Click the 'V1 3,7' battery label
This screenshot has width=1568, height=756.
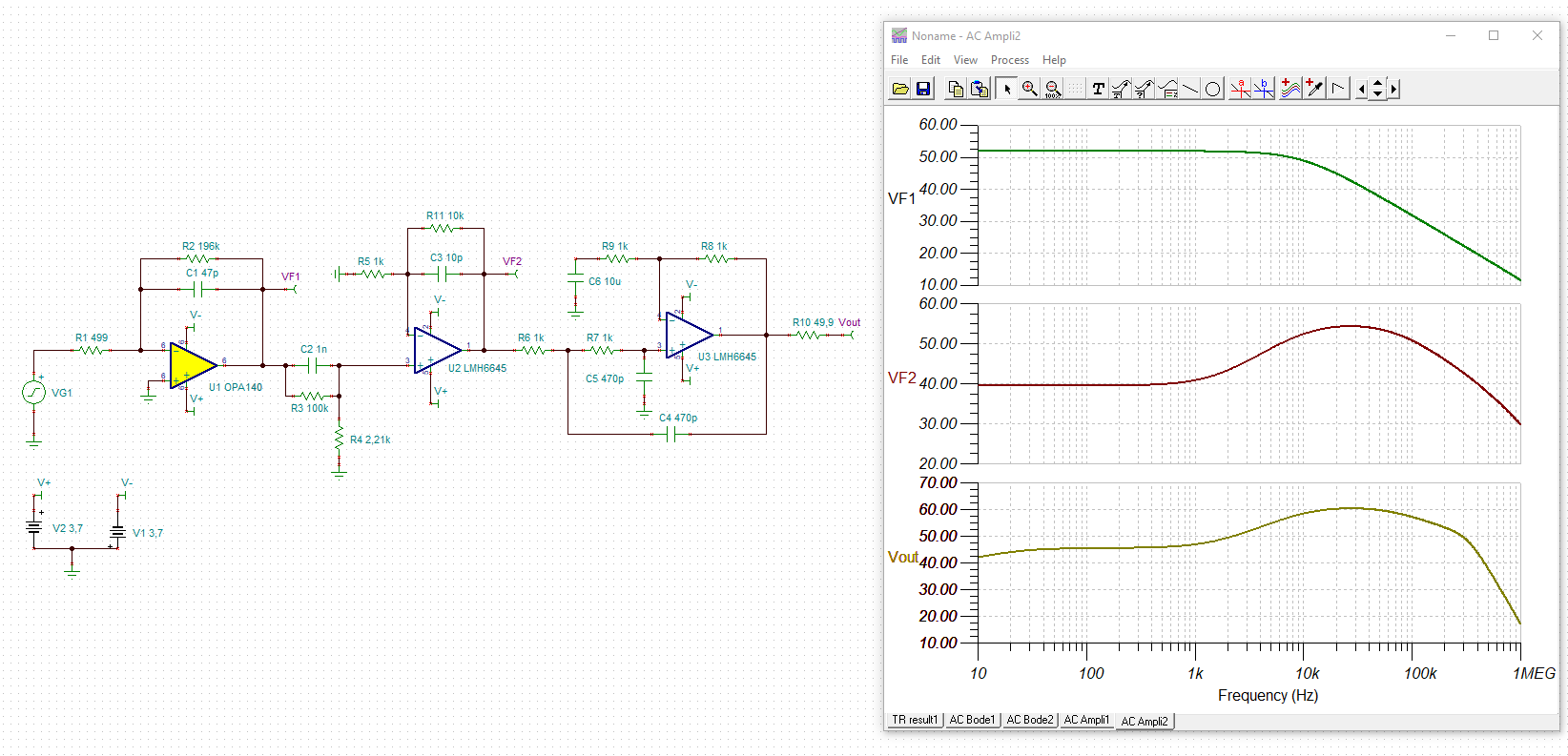tap(148, 533)
